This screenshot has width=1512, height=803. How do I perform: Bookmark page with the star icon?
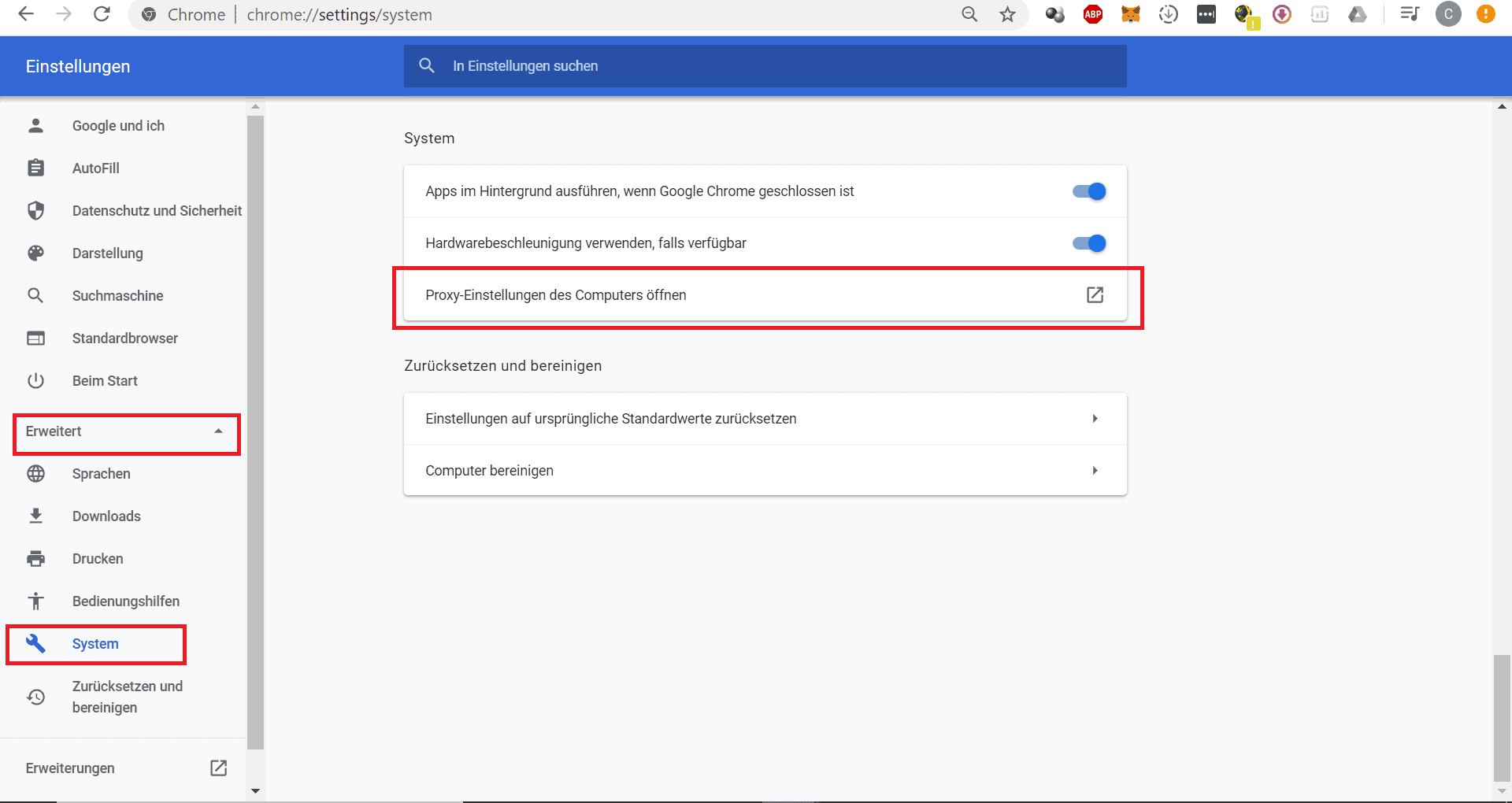(x=1007, y=14)
